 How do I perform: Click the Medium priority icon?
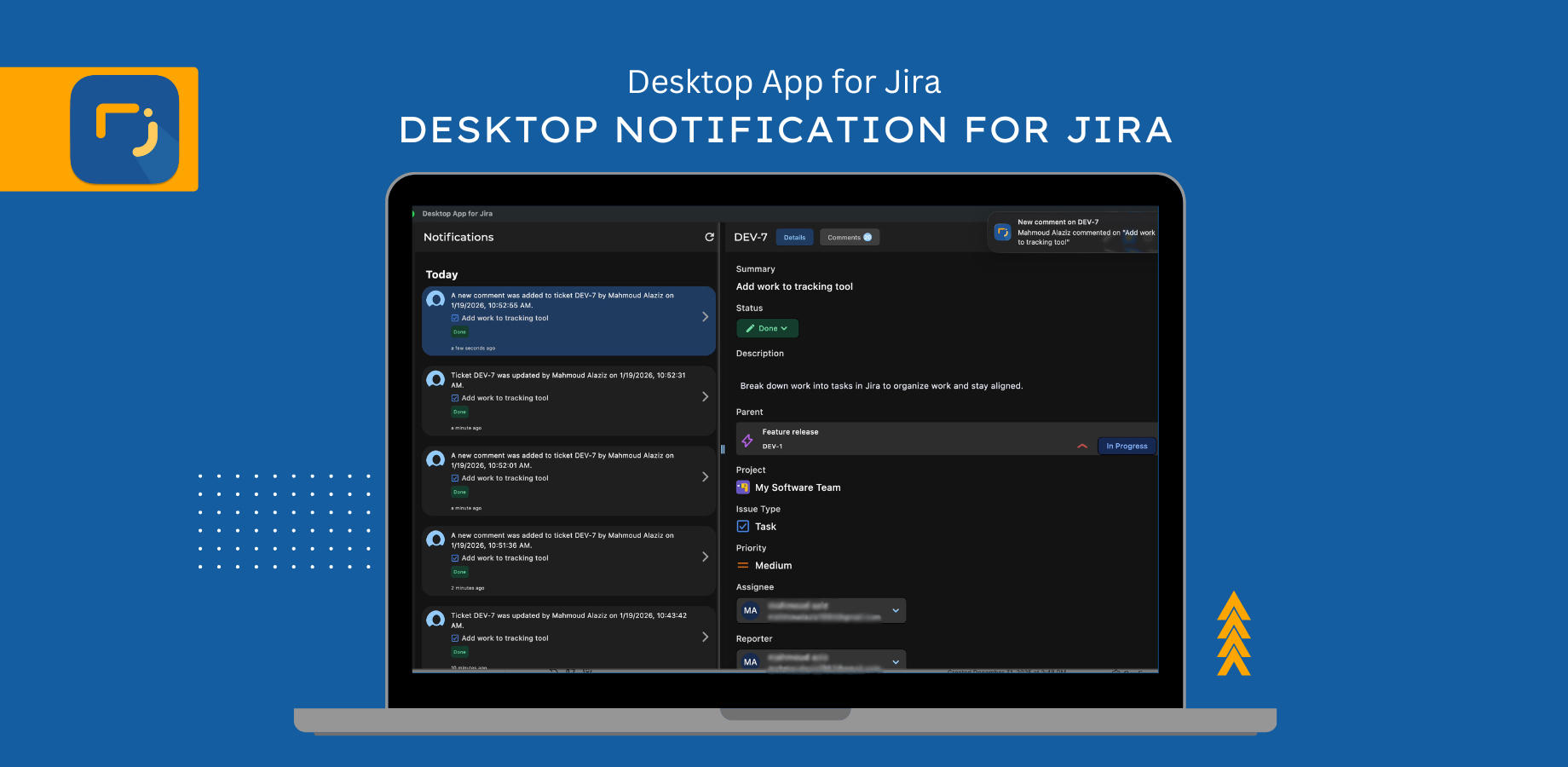[x=742, y=565]
